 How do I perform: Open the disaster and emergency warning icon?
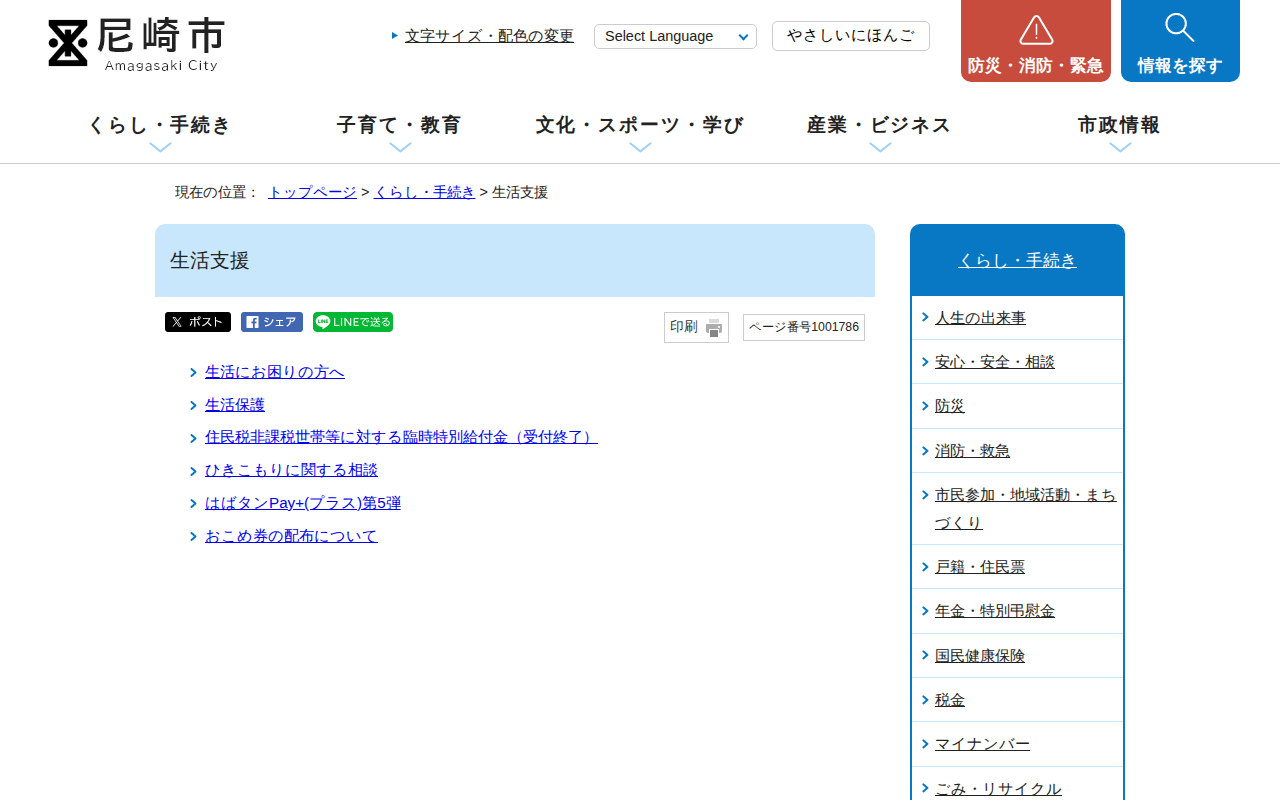(x=1035, y=31)
